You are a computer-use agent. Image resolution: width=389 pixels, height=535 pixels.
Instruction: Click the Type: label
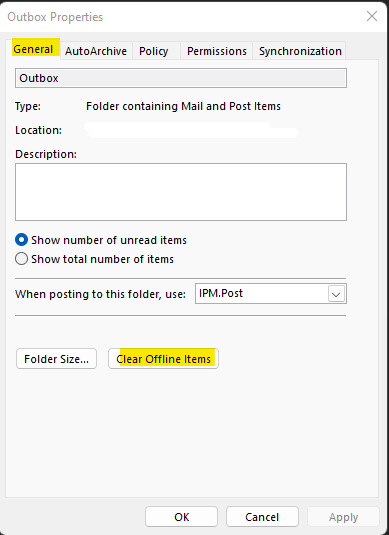click(28, 106)
